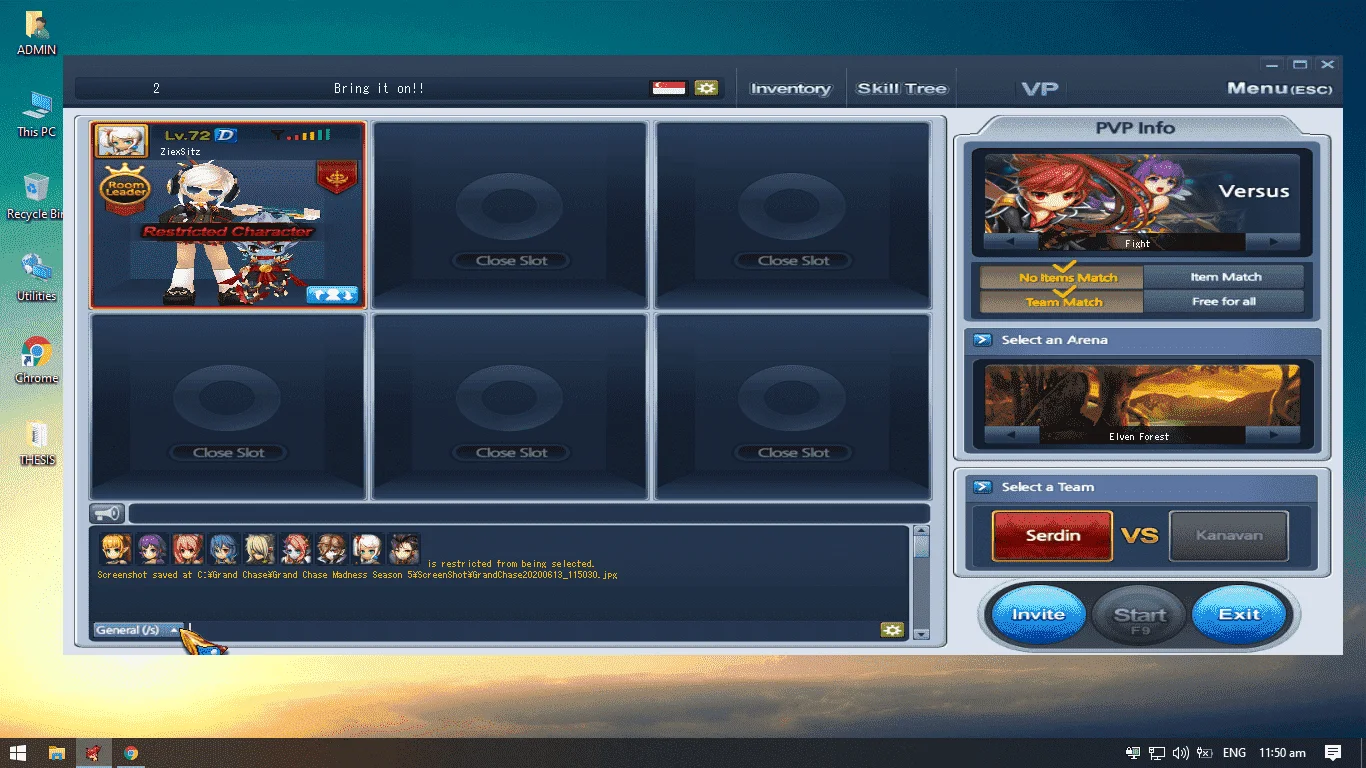
Task: Open the Utilities desktop shortcut
Action: [x=36, y=279]
